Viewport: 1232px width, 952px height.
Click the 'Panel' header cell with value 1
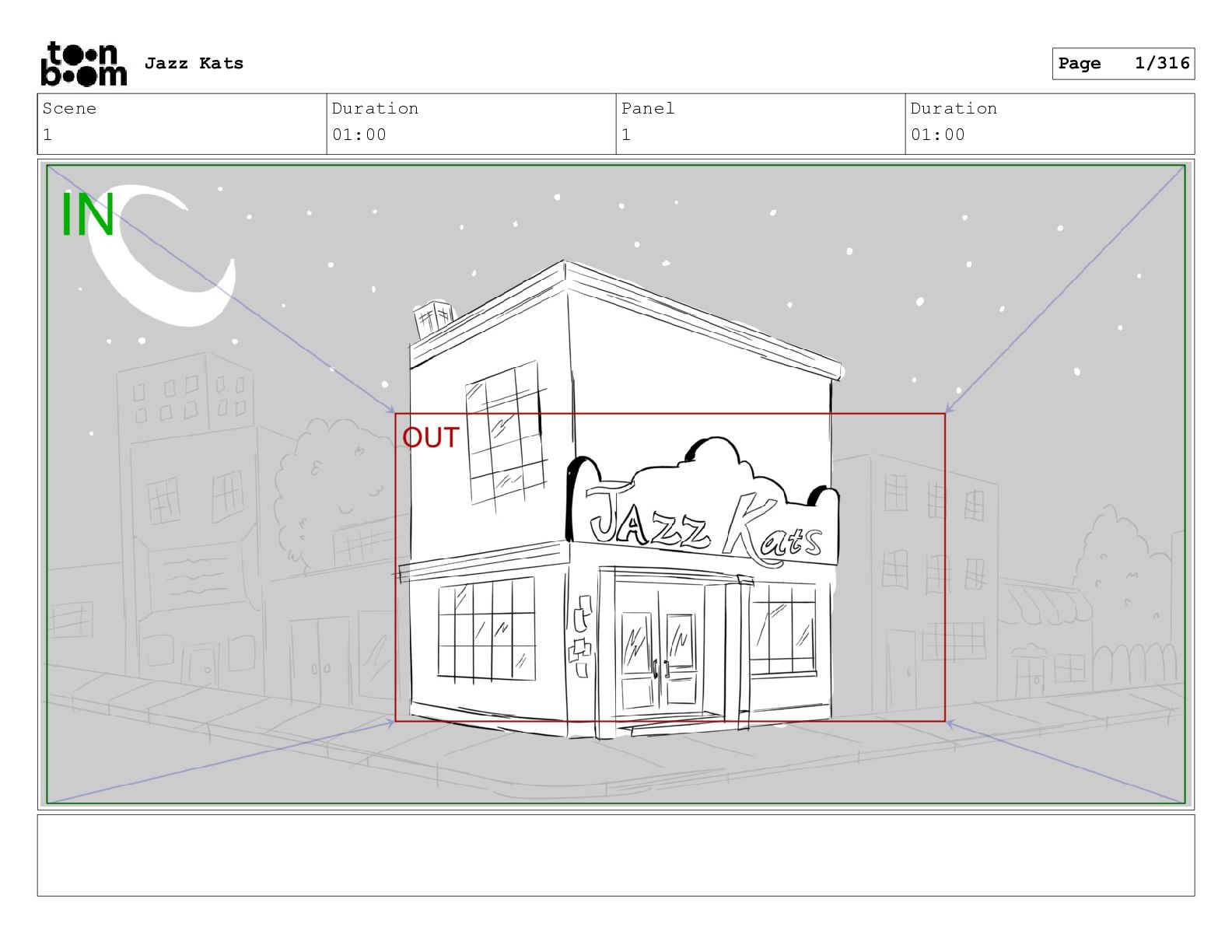coord(761,124)
